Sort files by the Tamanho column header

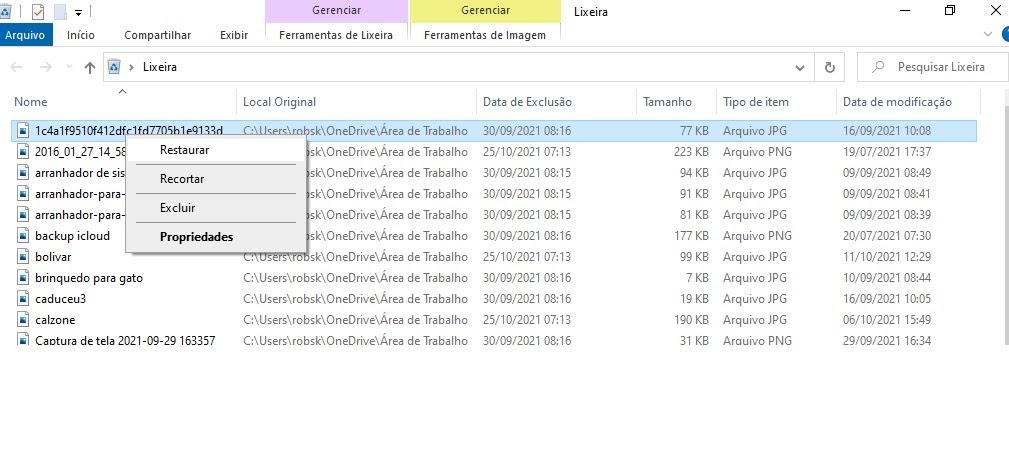click(667, 102)
